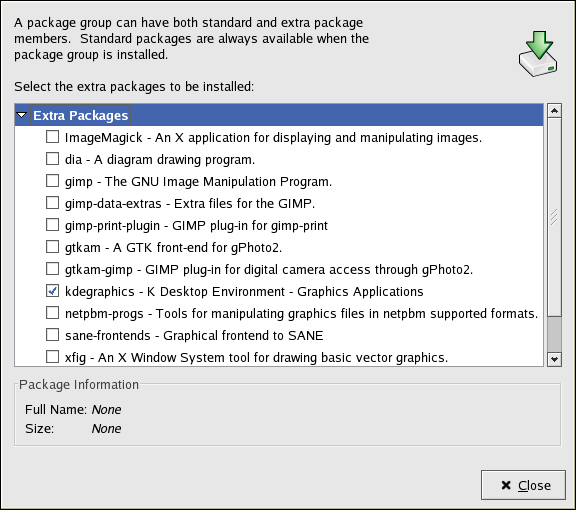The height and width of the screenshot is (510, 576).
Task: Click the scrollbar up arrow
Action: tap(554, 110)
